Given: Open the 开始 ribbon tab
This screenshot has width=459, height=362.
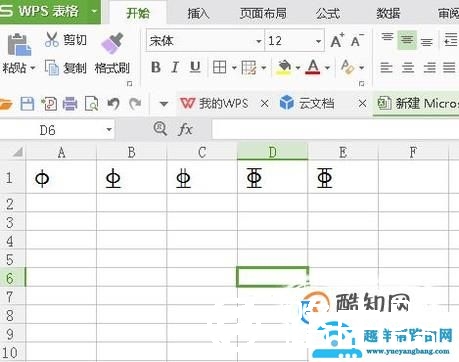Looking at the screenshot, I should point(138,13).
